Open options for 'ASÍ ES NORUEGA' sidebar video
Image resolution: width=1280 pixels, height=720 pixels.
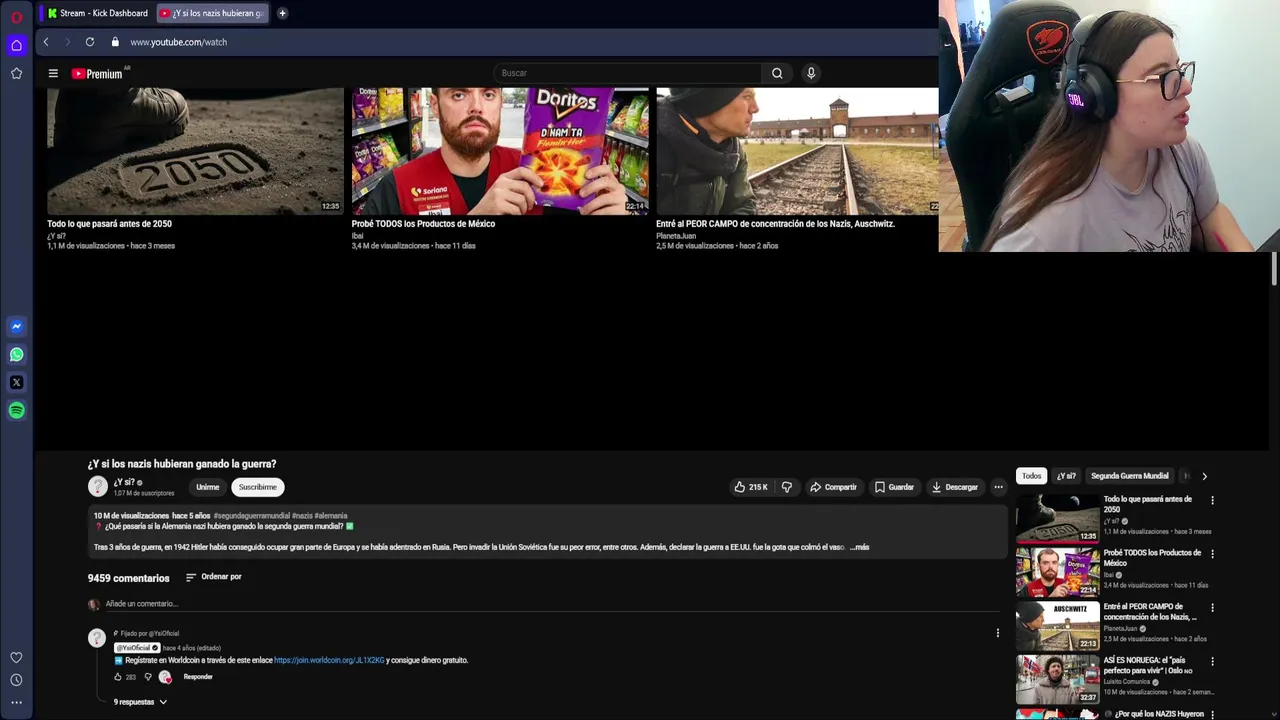tap(1212, 662)
